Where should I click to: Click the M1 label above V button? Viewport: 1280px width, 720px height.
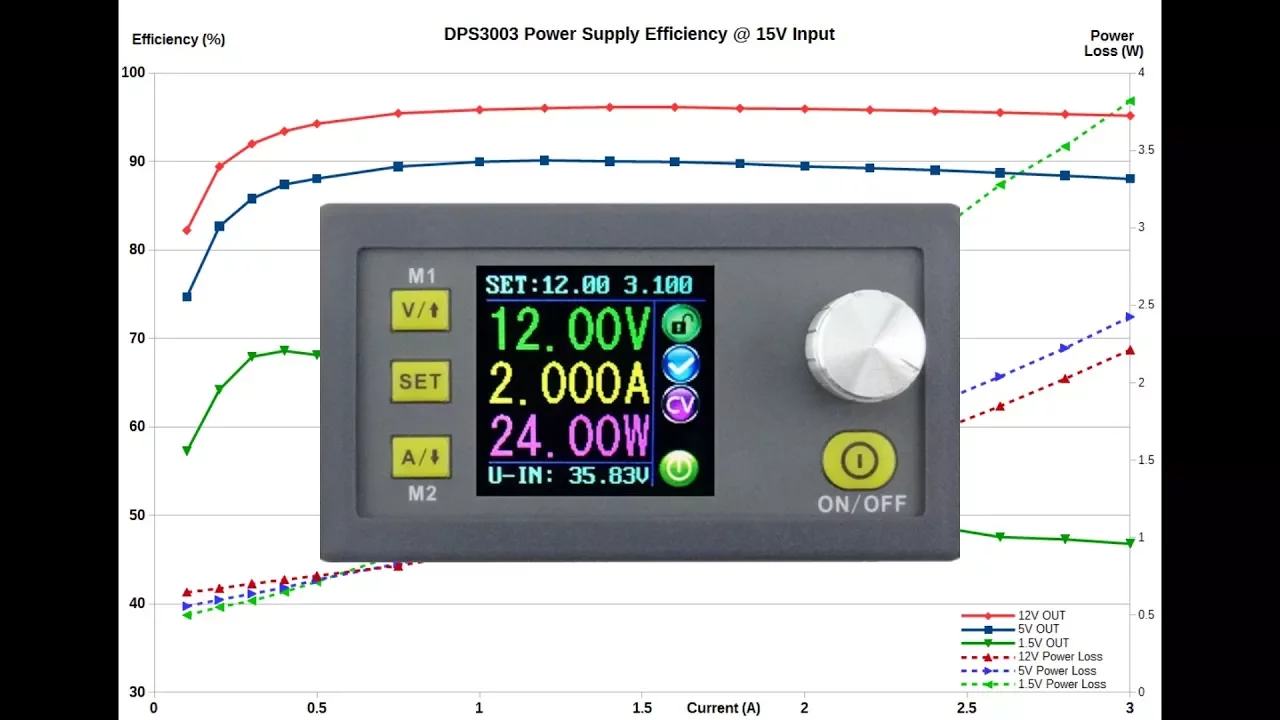click(x=421, y=276)
